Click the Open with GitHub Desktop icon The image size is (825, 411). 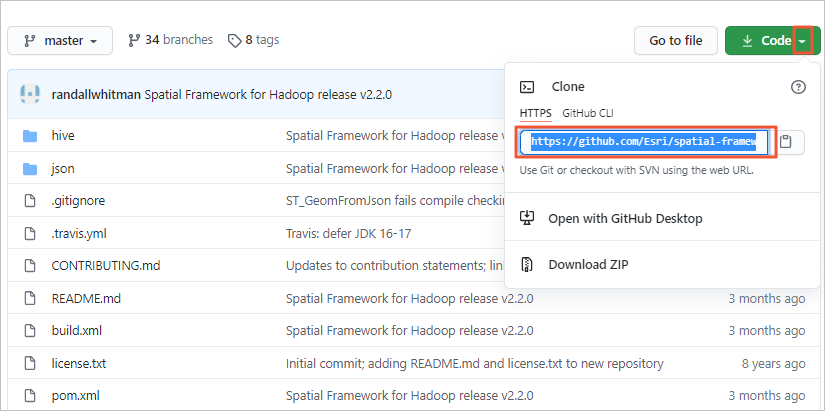point(528,218)
